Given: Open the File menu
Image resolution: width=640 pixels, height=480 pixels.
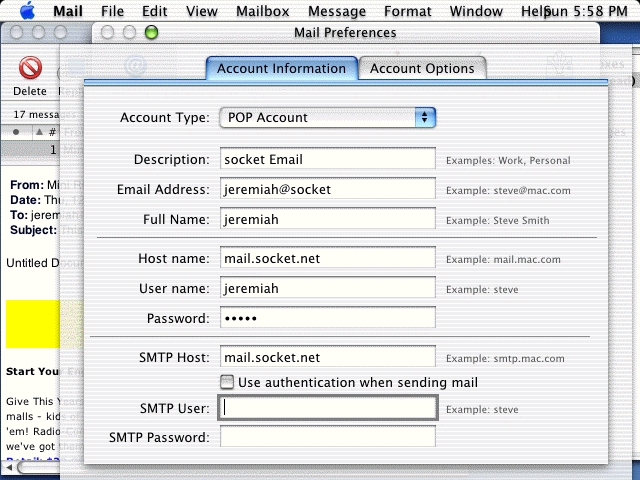Looking at the screenshot, I should click(112, 11).
